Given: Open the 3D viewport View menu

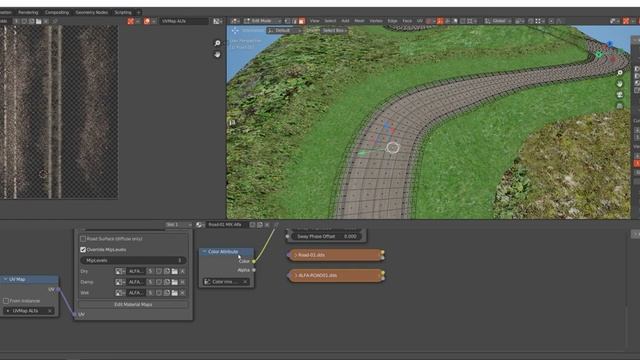Looking at the screenshot, I should (314, 21).
